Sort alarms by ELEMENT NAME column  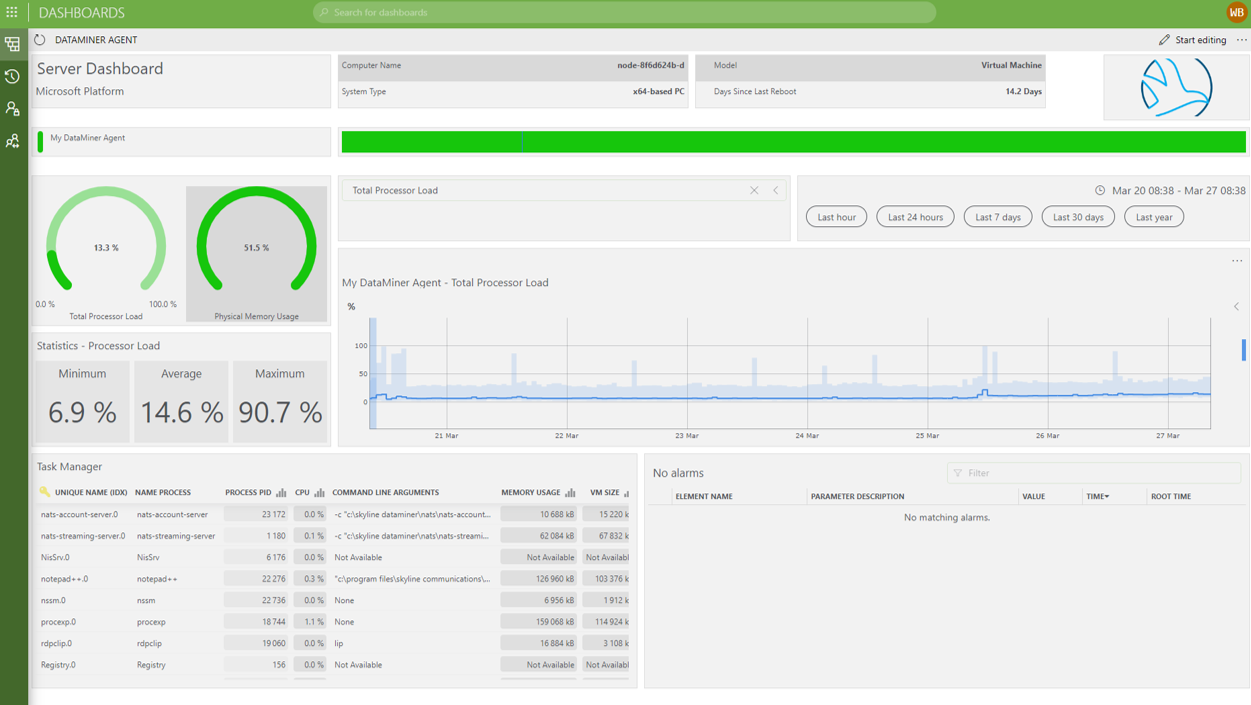[x=704, y=496]
